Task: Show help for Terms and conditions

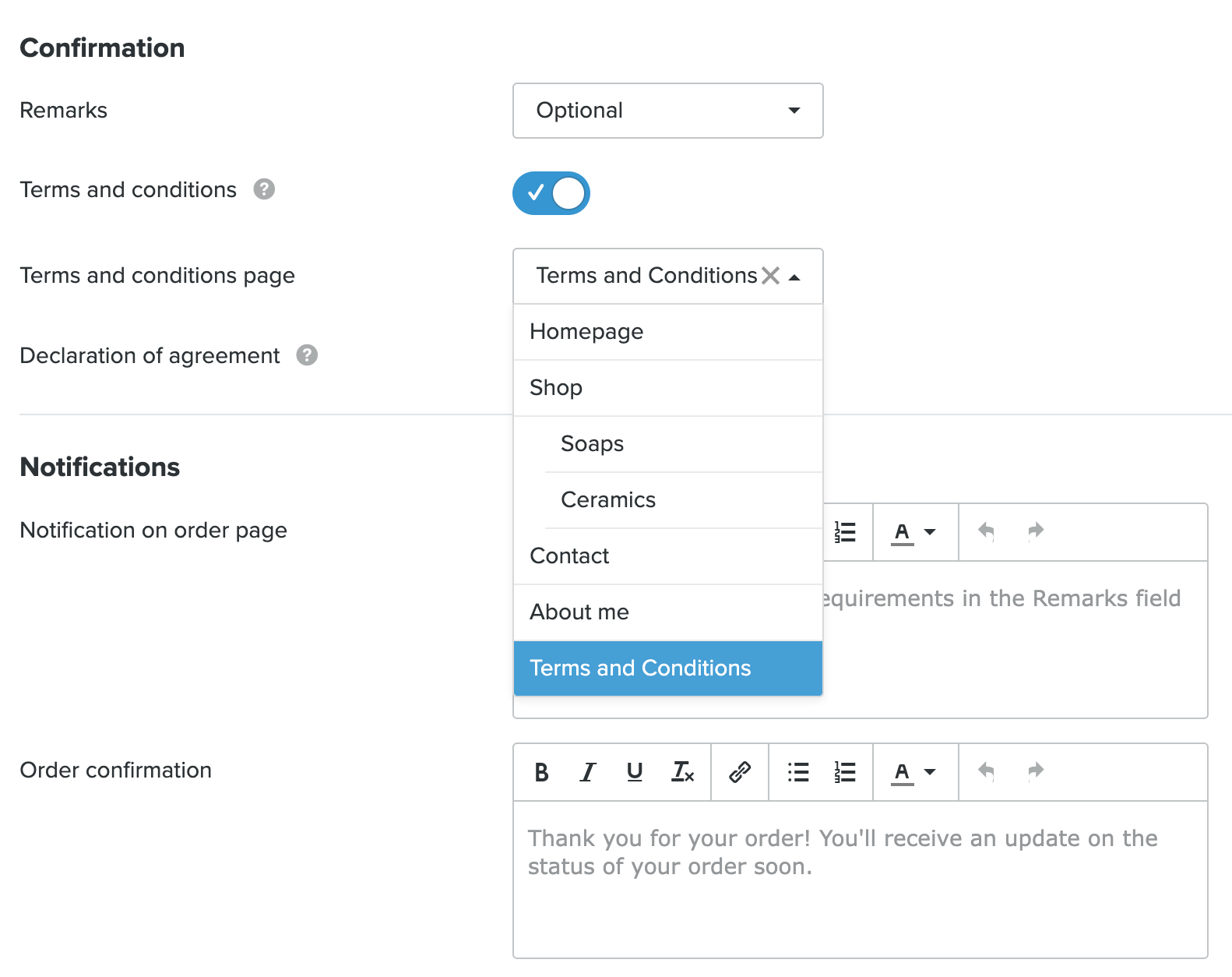Action: click(x=264, y=189)
